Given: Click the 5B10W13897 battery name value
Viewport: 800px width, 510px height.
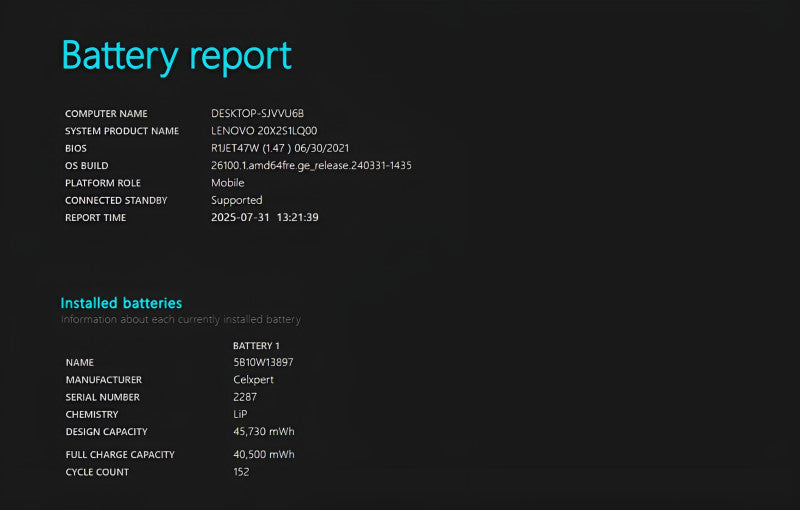Looking at the screenshot, I should pos(263,362).
